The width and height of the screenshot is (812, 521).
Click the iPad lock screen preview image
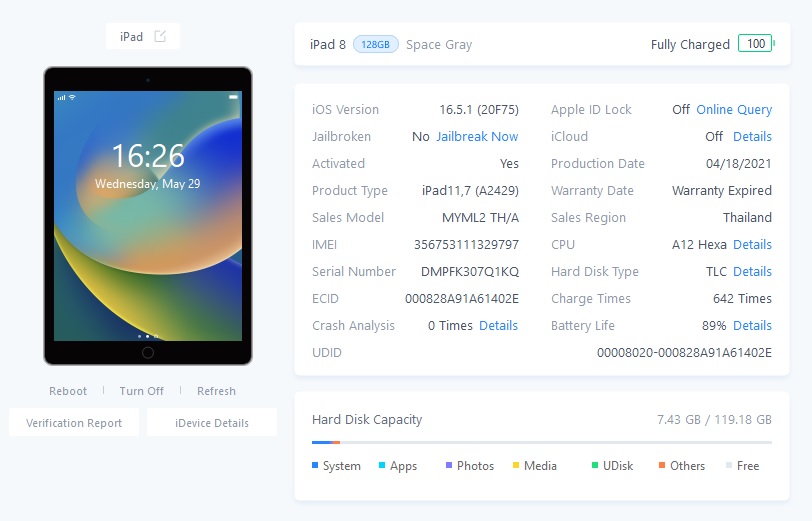pos(148,215)
